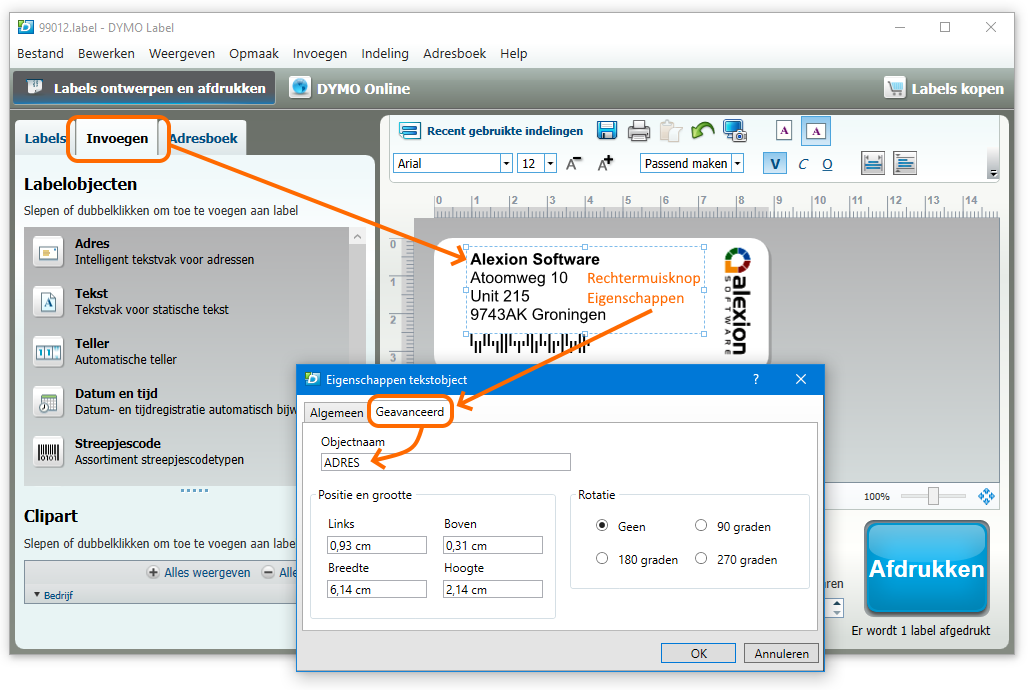Collapse the Bedrijf clipart category

click(37, 595)
